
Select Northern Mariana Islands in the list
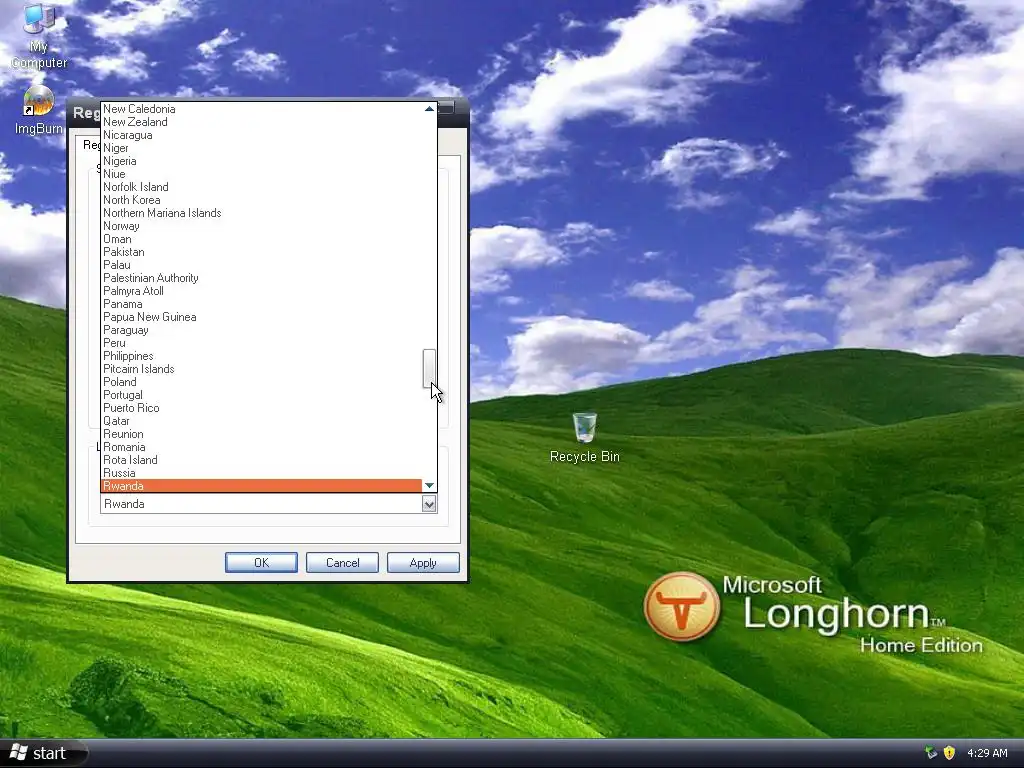click(x=261, y=213)
